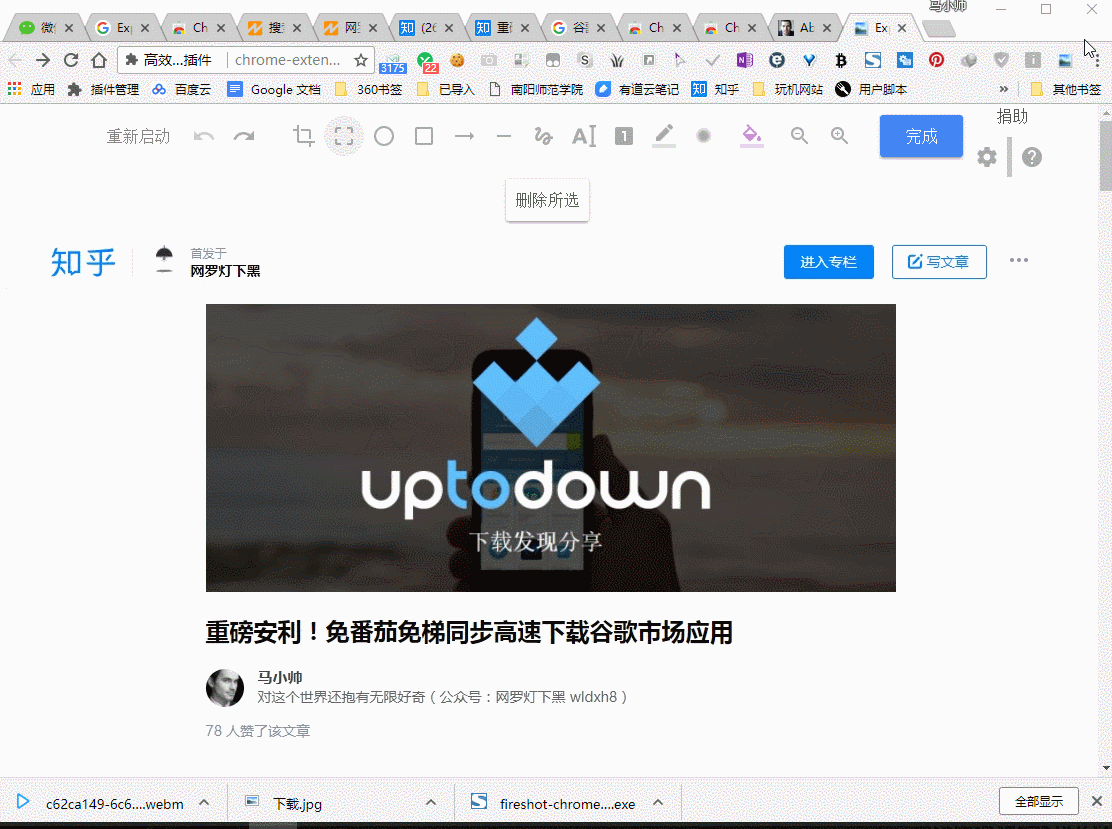Open the Pinterest extension icon
The image size is (1112, 829).
(x=937, y=60)
